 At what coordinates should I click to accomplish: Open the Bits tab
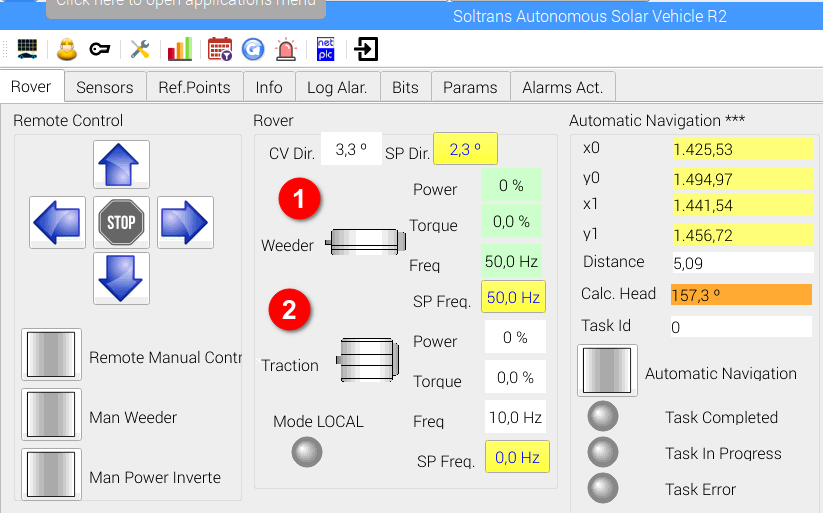[x=405, y=87]
